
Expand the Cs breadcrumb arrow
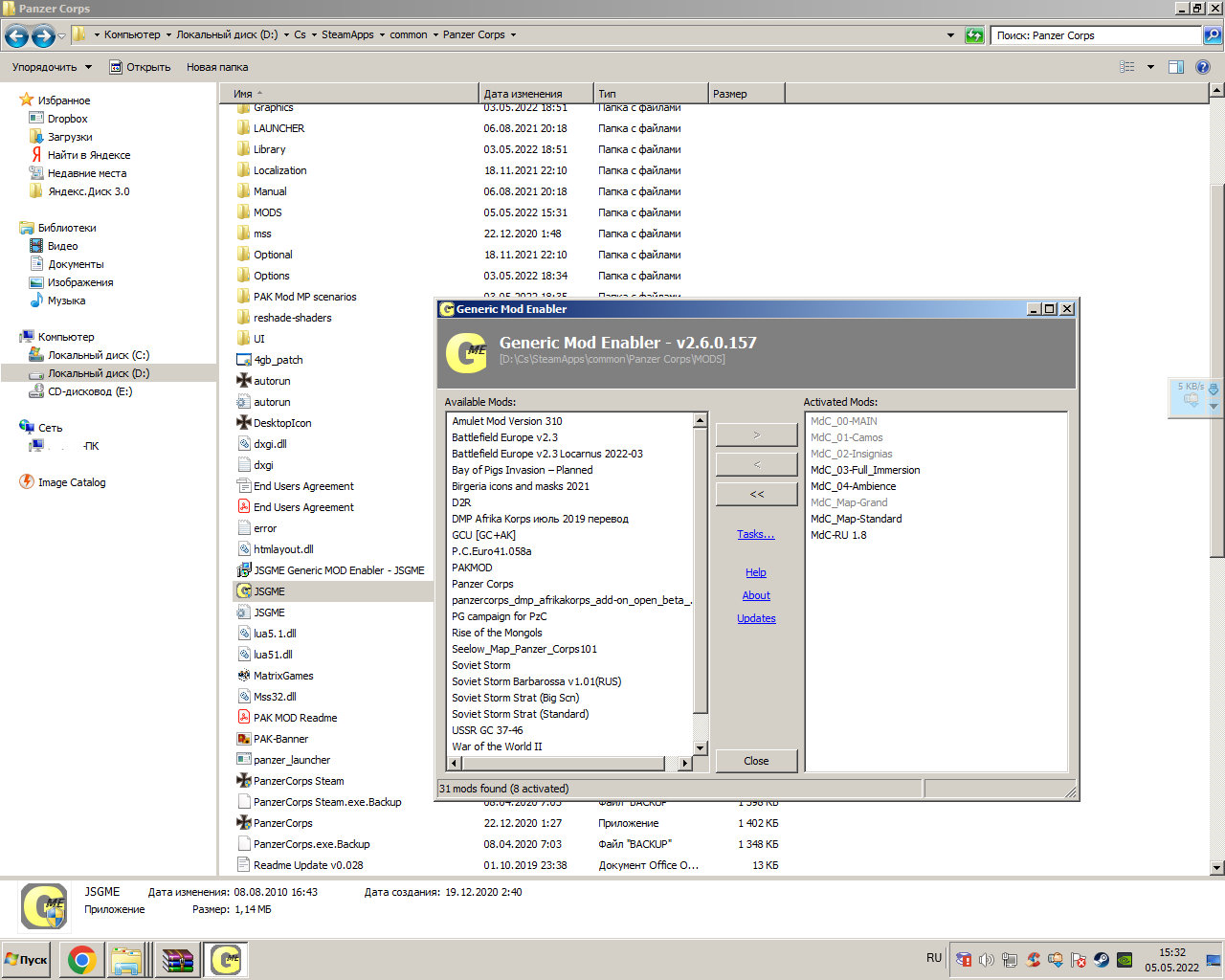[313, 34]
